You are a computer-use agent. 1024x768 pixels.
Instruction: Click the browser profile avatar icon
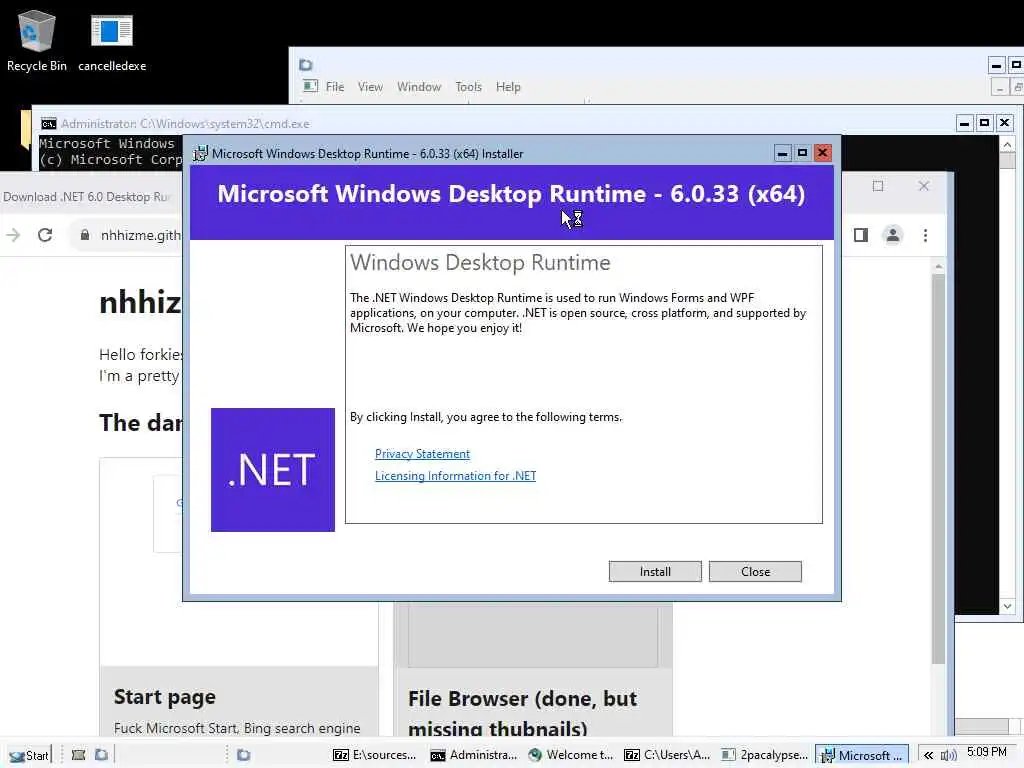click(x=892, y=235)
